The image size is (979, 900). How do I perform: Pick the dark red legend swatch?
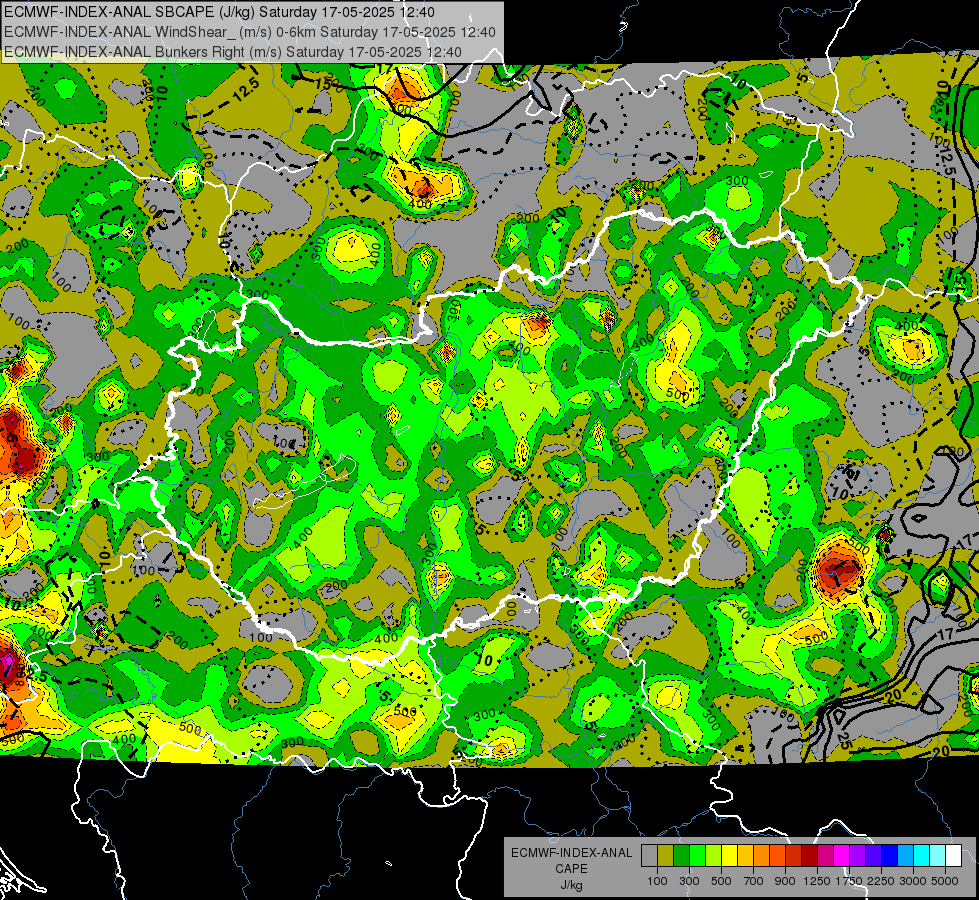809,856
